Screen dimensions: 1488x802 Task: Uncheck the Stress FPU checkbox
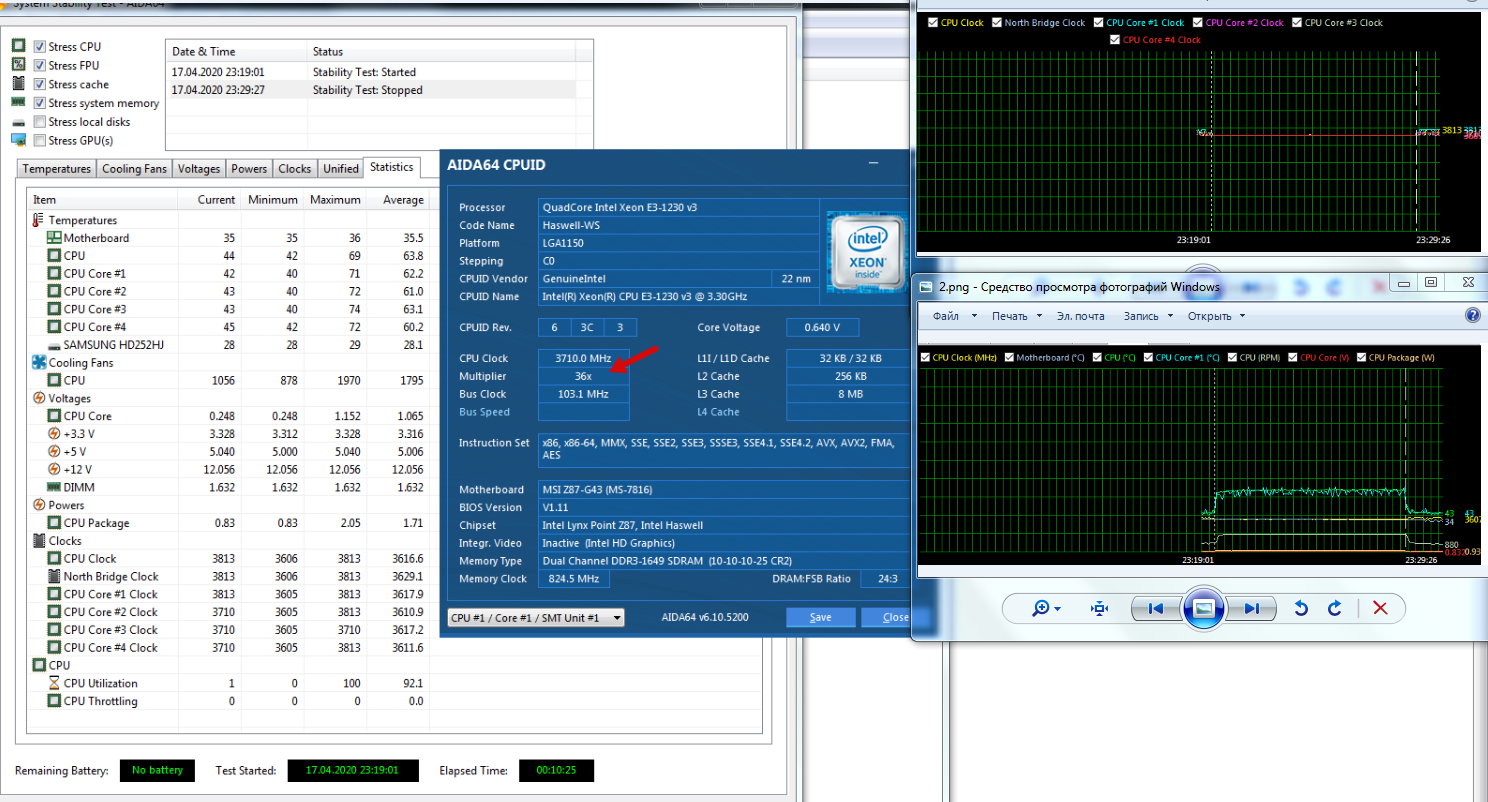tap(40, 65)
